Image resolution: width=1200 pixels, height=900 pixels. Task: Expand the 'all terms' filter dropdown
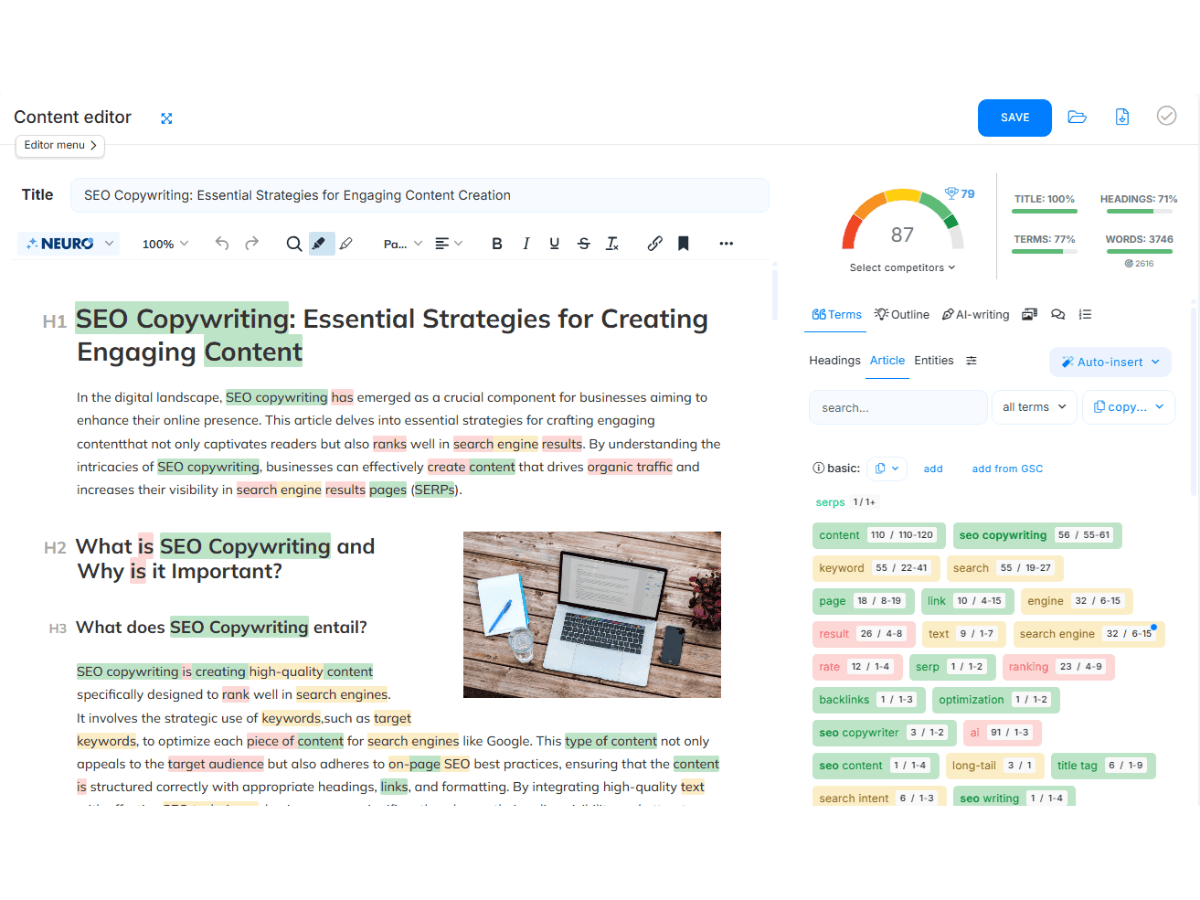pos(1034,407)
